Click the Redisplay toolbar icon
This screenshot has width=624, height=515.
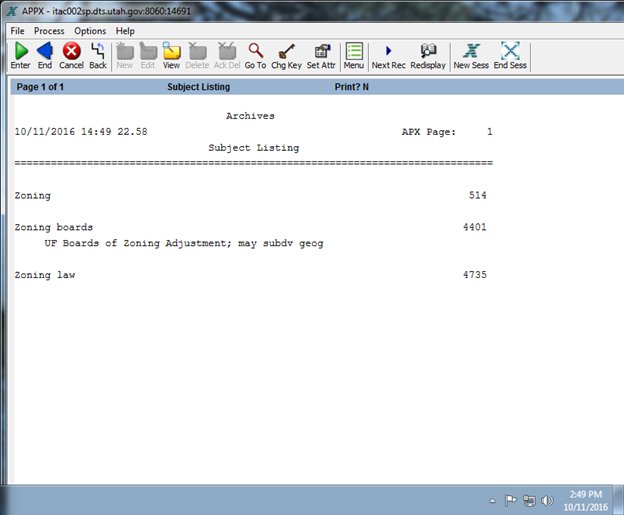[428, 51]
